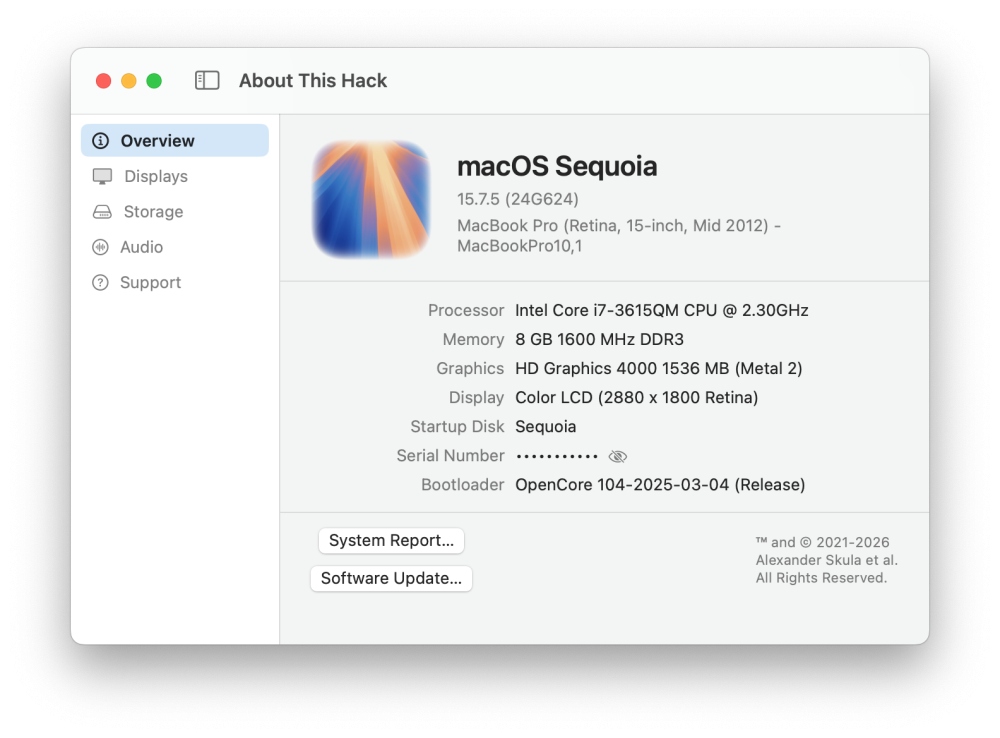Image resolution: width=1000 pixels, height=738 pixels.
Task: Click the Storage drive icon
Action: point(102,212)
